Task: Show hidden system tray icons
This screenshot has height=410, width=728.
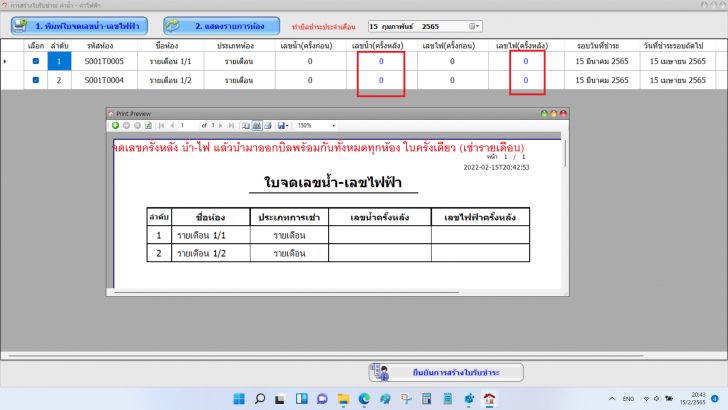Action: coord(612,399)
